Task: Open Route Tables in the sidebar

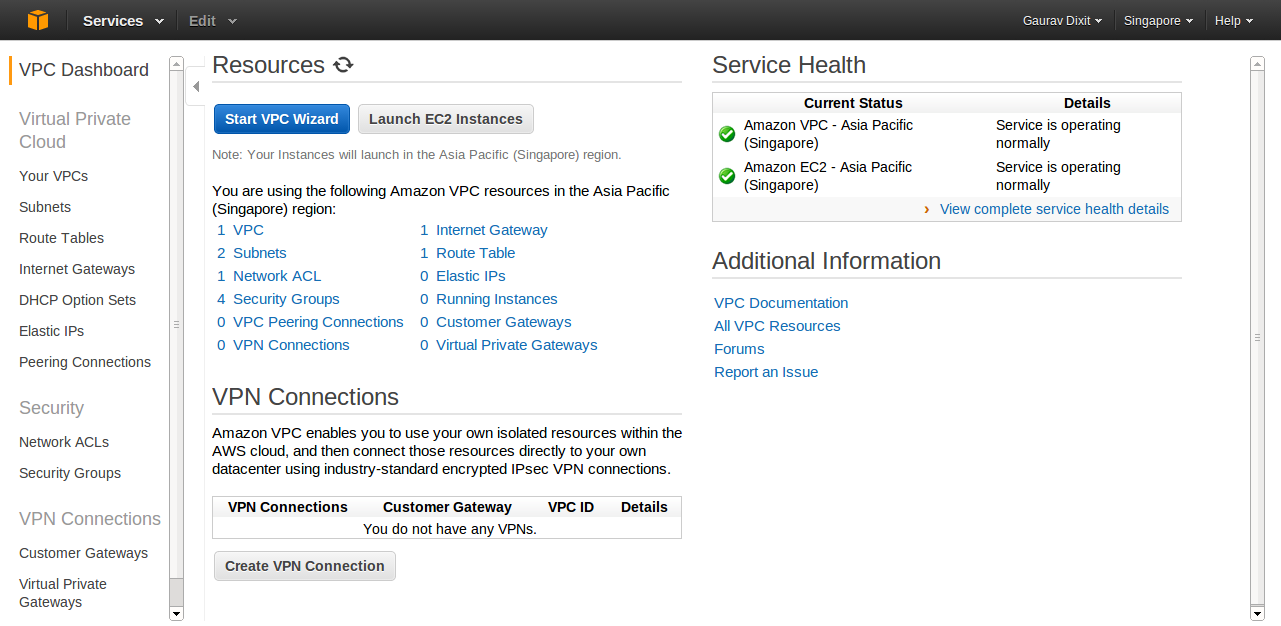Action: 61,238
